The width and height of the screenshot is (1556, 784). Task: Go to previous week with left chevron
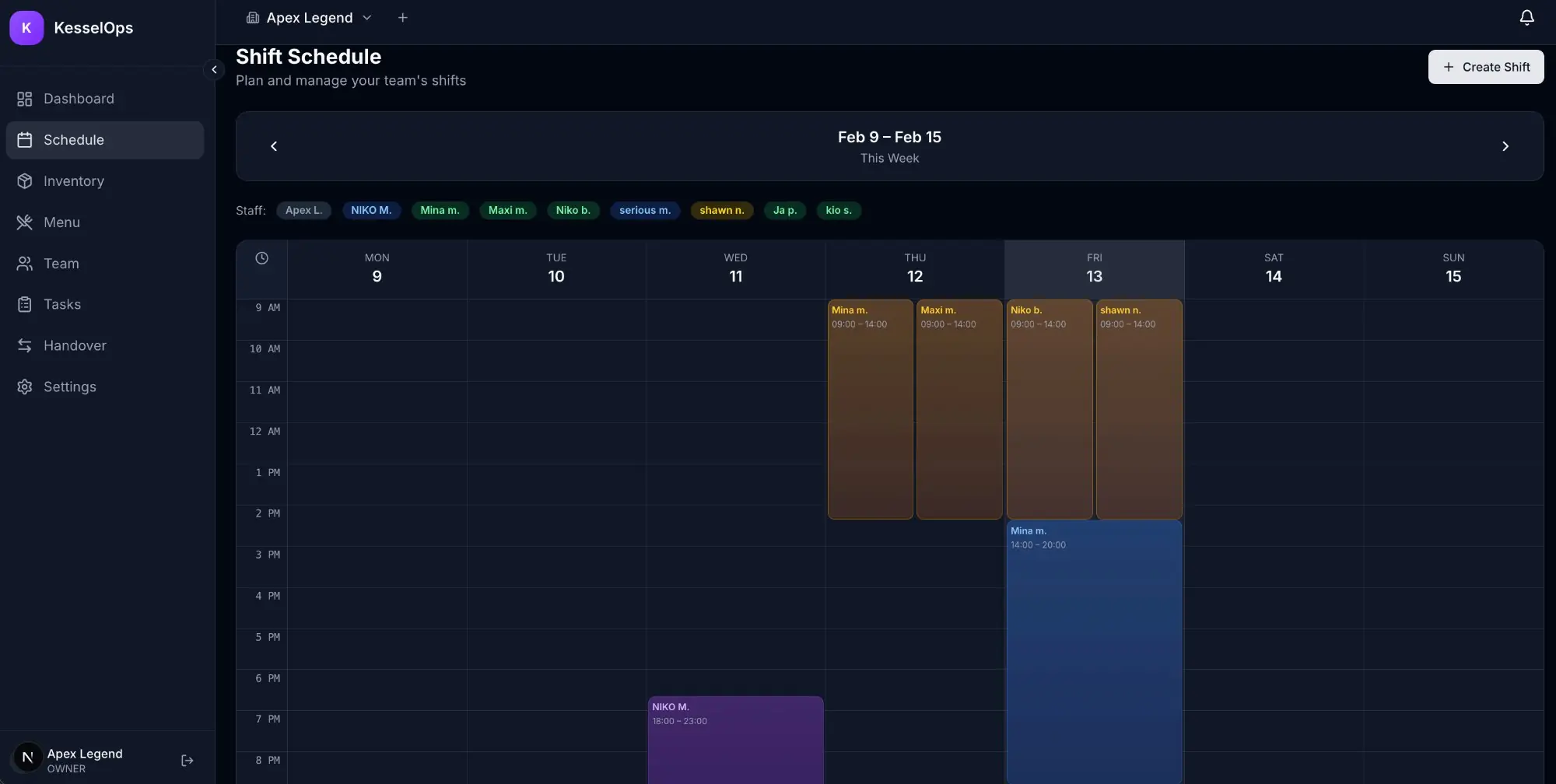(x=274, y=146)
